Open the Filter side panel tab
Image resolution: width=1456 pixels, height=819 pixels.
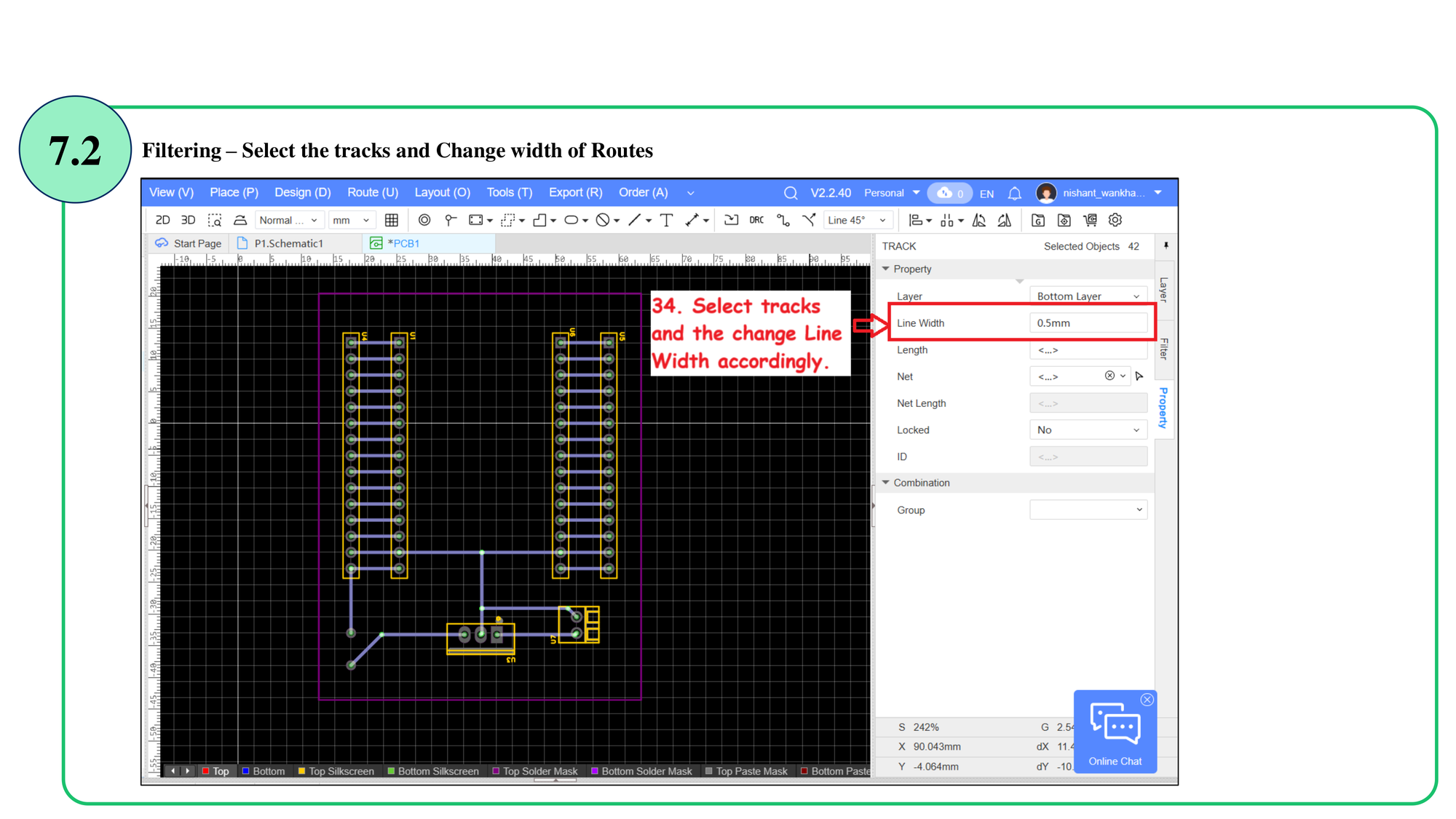click(x=1163, y=349)
